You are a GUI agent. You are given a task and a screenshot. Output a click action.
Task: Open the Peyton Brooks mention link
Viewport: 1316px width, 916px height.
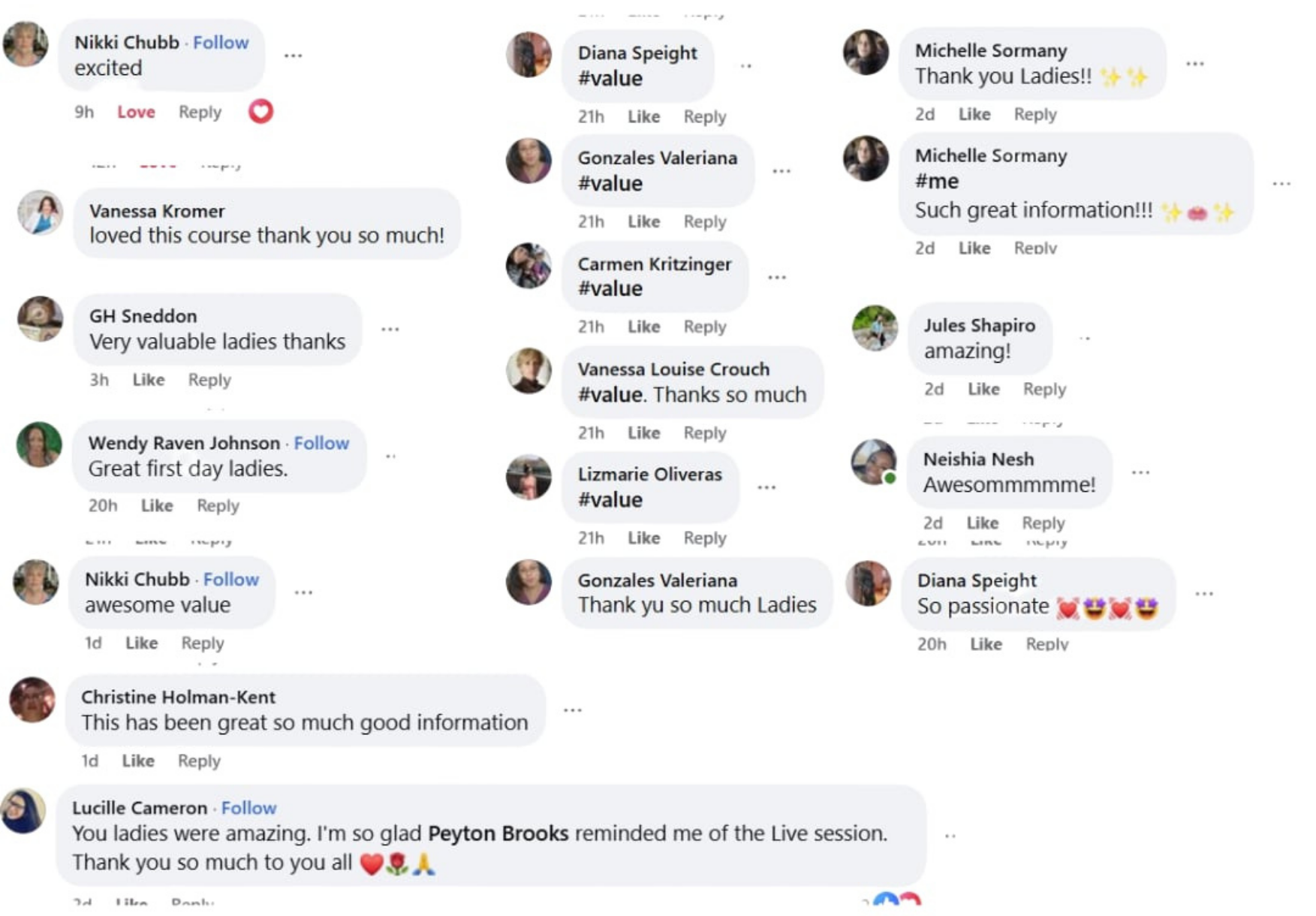click(x=498, y=833)
